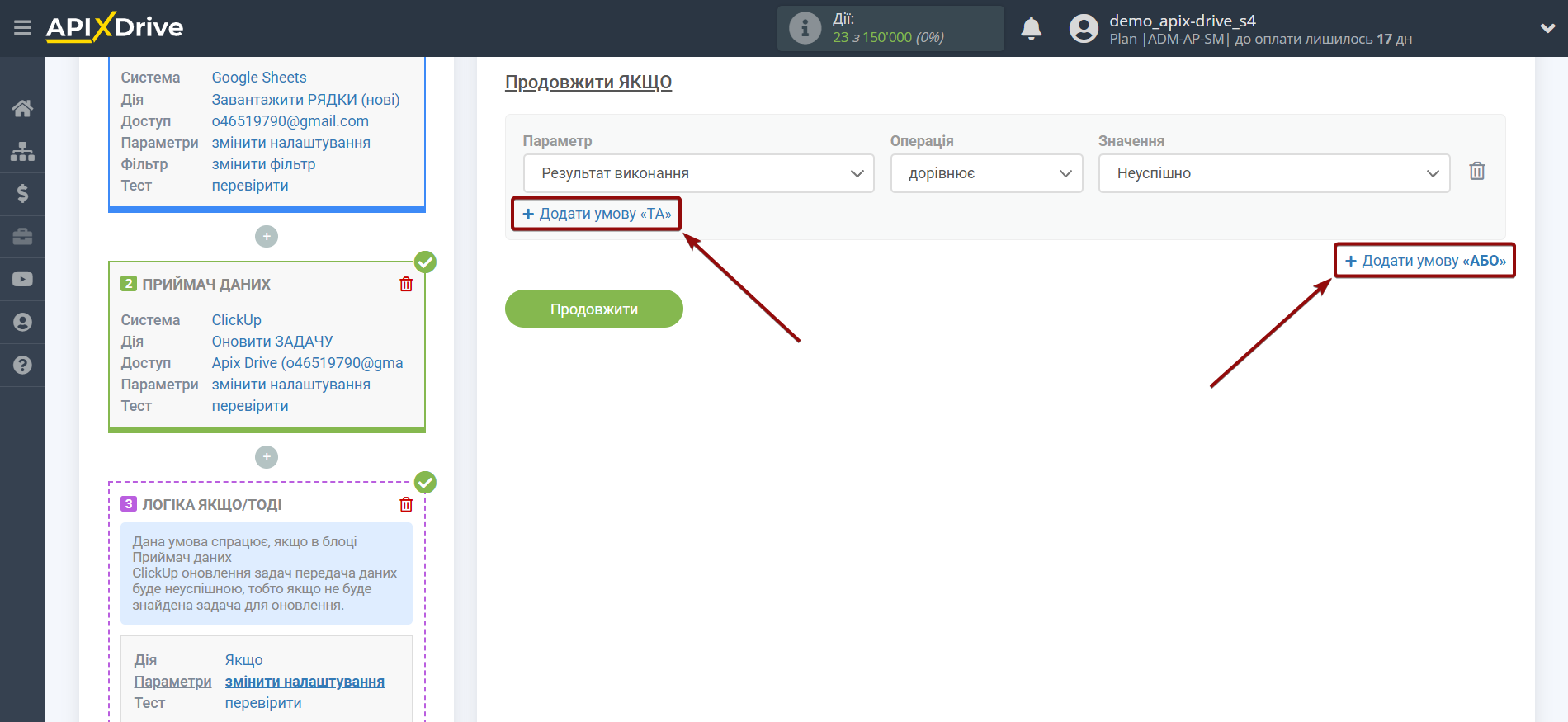Click the 23 з 150'000 actions counter

(888, 37)
